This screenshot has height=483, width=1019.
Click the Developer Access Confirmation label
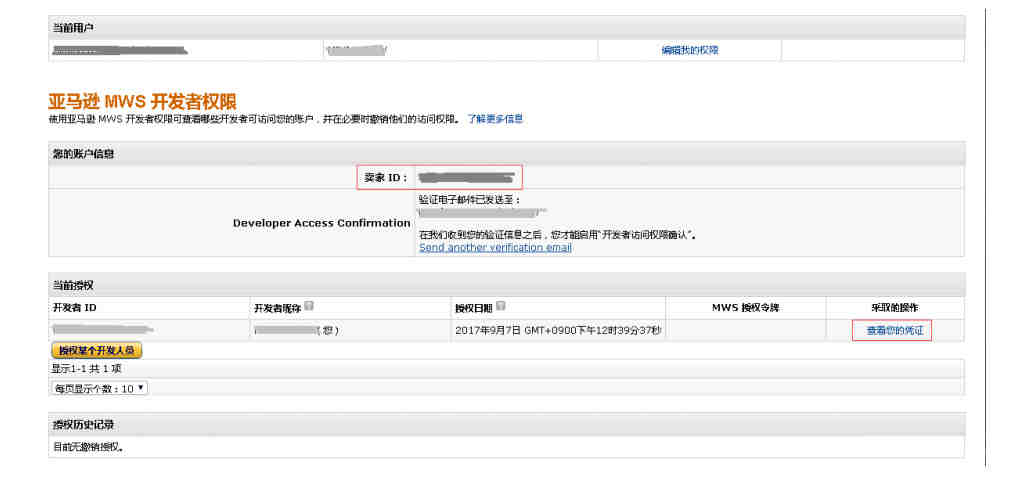[321, 223]
